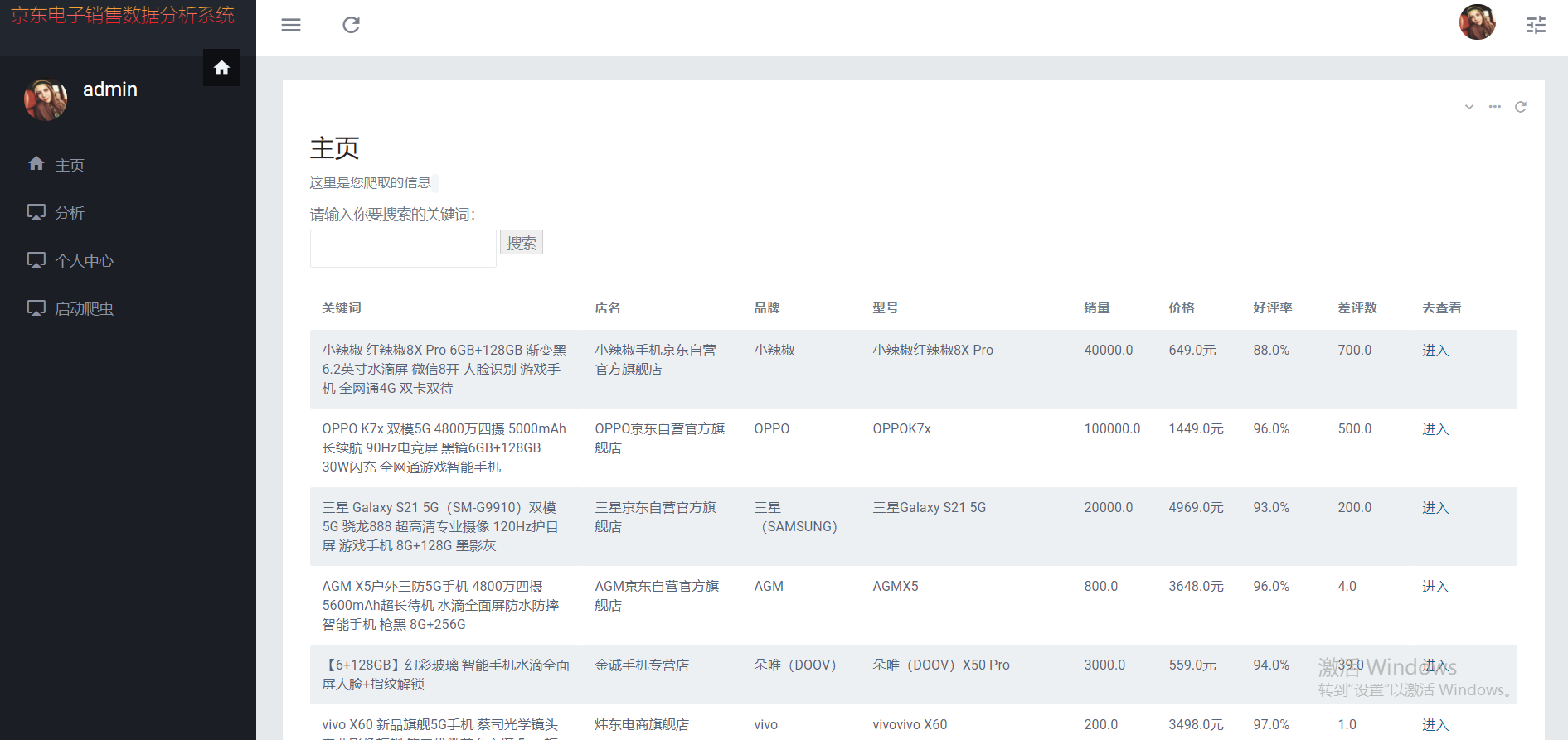Click 进入 link for 小辣椒红辣椒8X Pro row
Screen dimensions: 1568x740
(1435, 351)
